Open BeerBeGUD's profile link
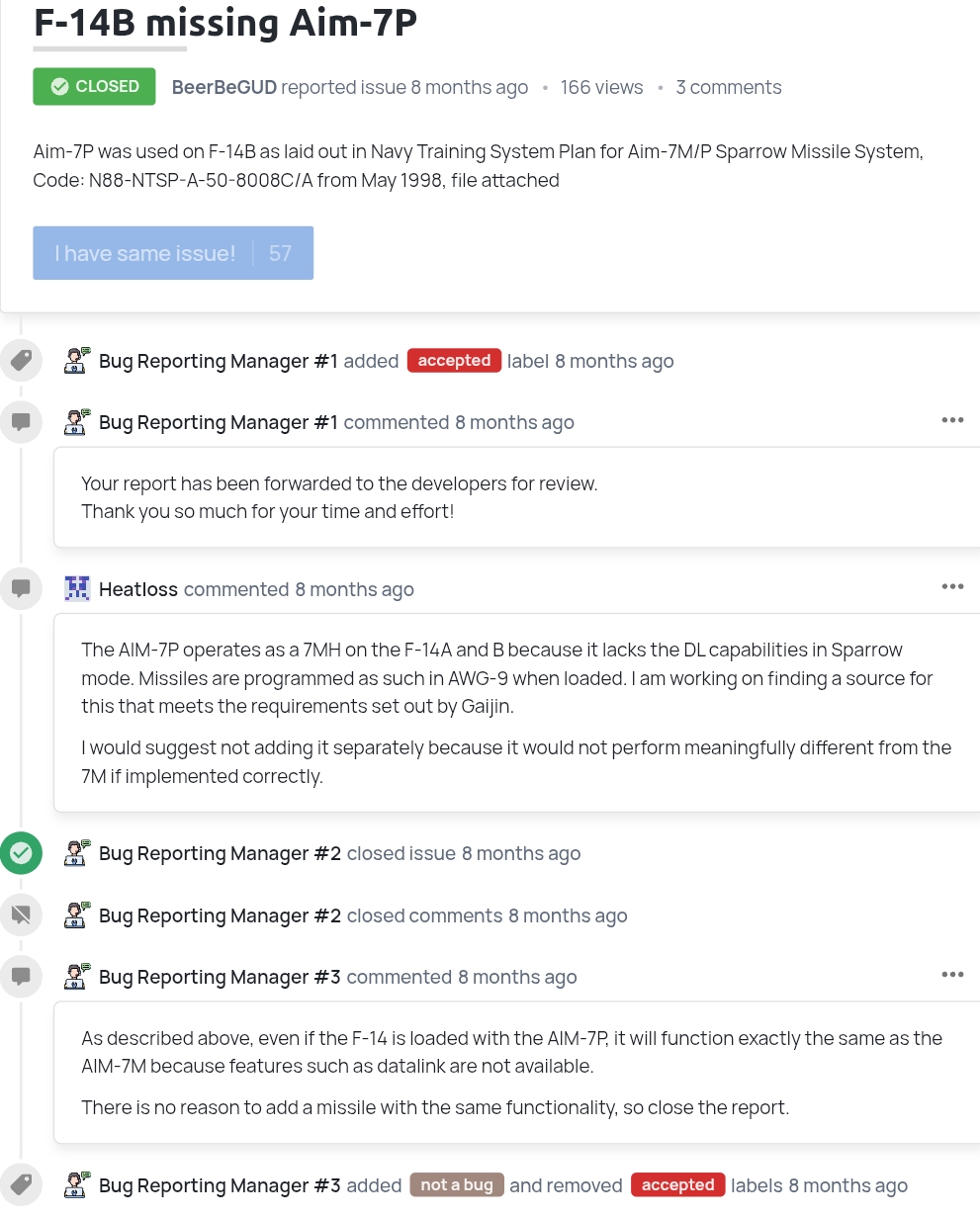This screenshot has width=980, height=1218. pyautogui.click(x=223, y=88)
